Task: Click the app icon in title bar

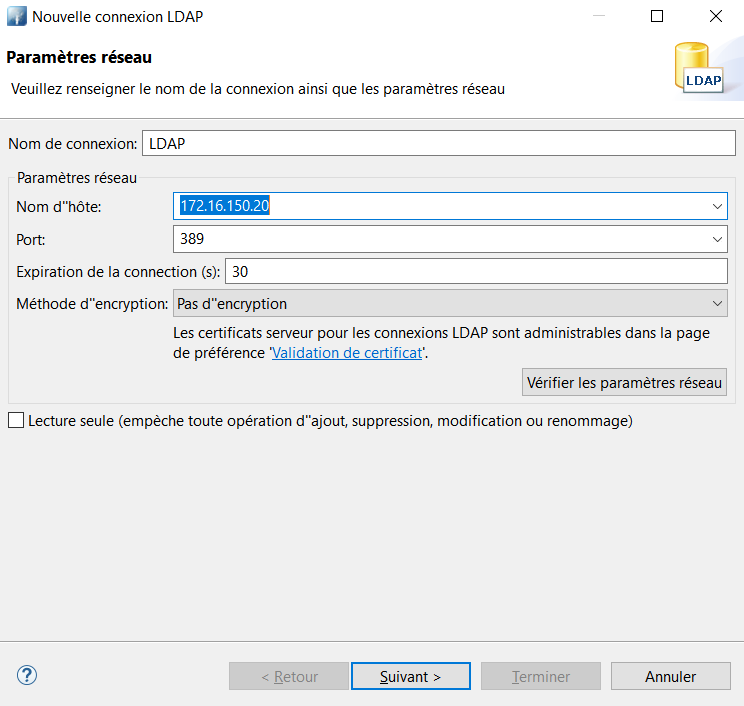Action: 17,17
